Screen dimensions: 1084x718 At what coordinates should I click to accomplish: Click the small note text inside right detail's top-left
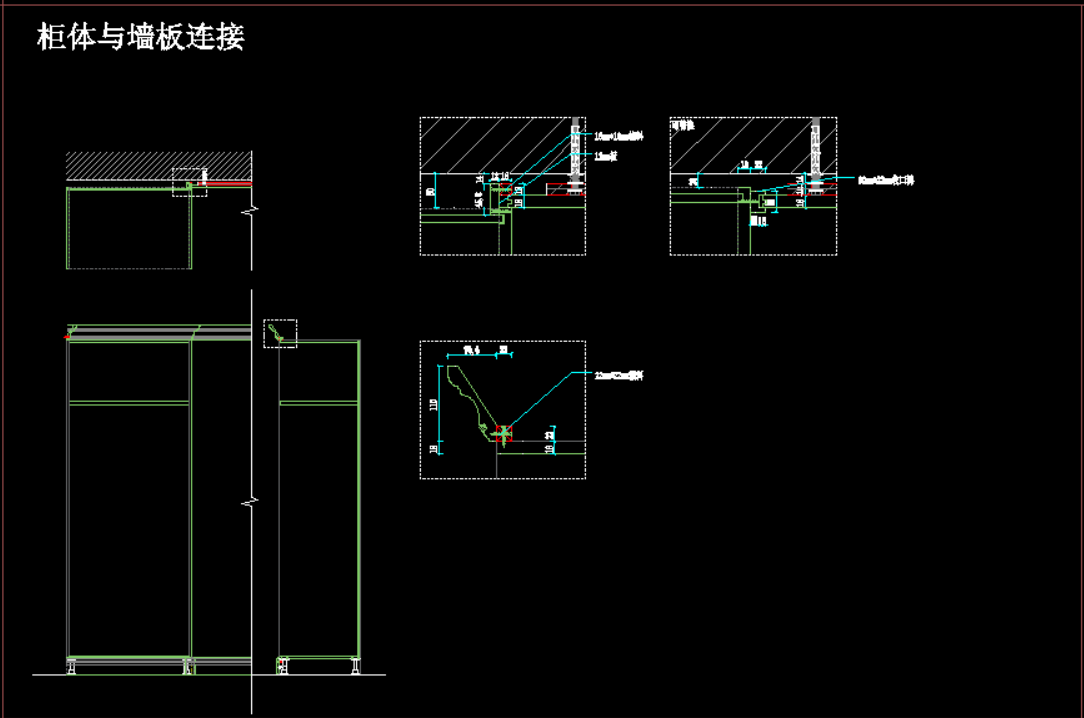coord(681,126)
